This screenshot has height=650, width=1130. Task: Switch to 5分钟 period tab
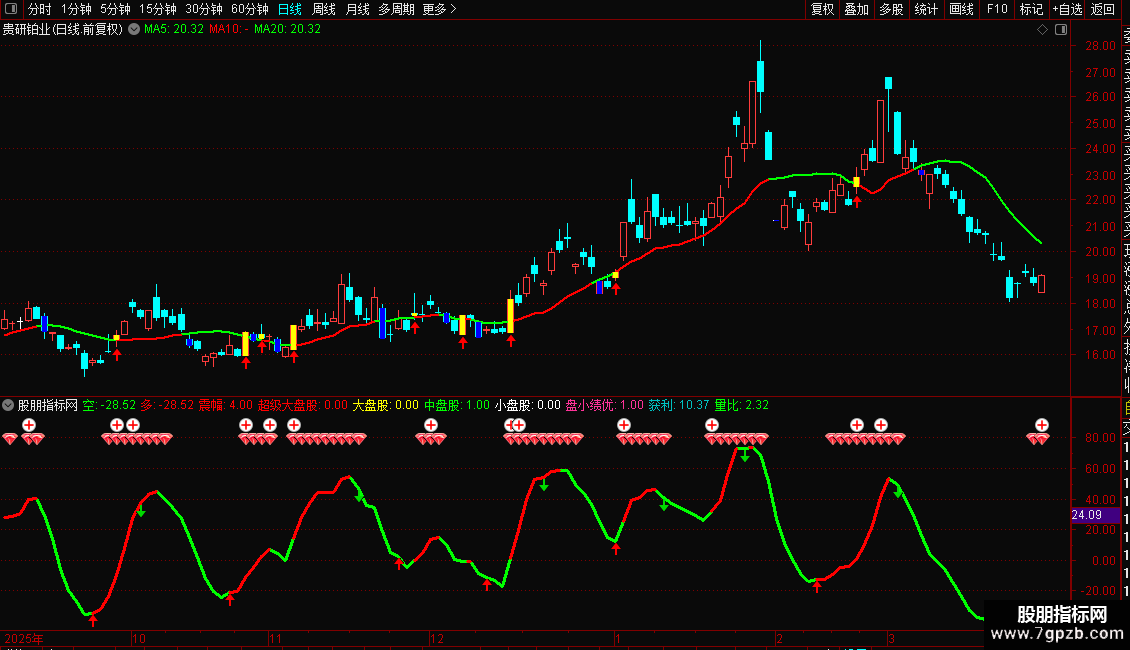click(115, 9)
